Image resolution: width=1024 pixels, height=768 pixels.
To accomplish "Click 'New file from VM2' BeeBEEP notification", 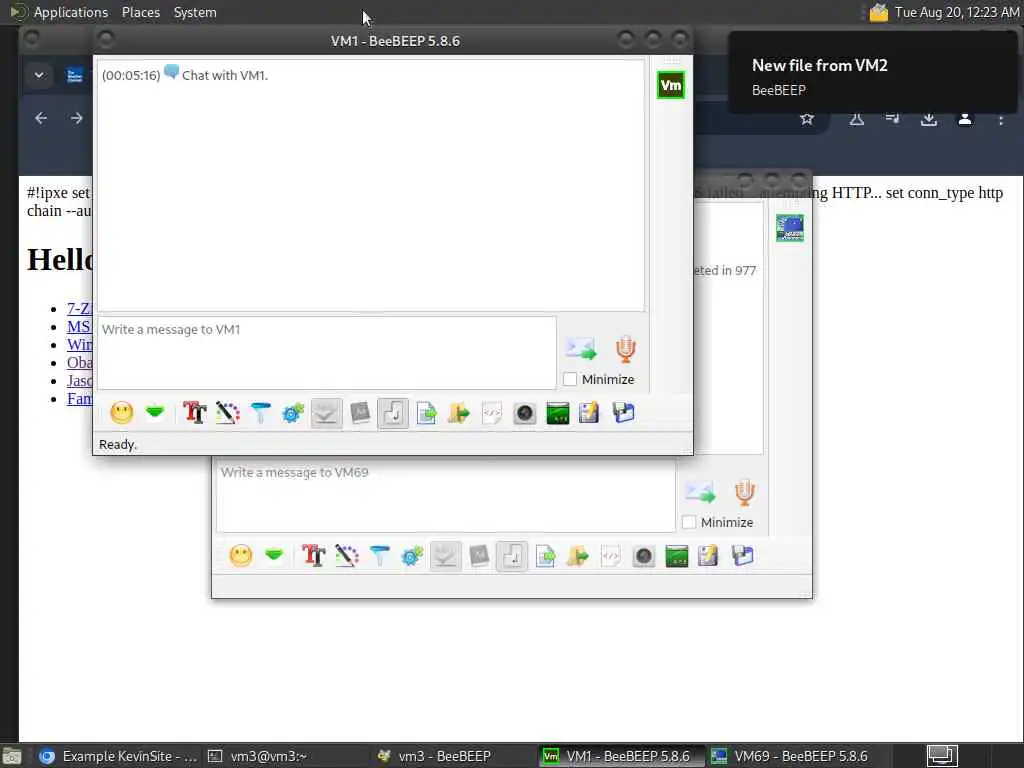I will click(x=872, y=72).
